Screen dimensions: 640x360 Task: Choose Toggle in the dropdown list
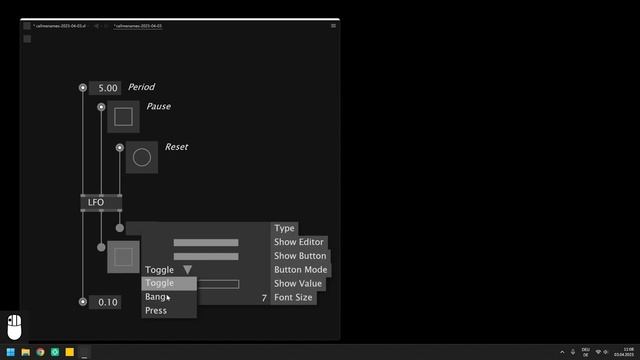169,283
